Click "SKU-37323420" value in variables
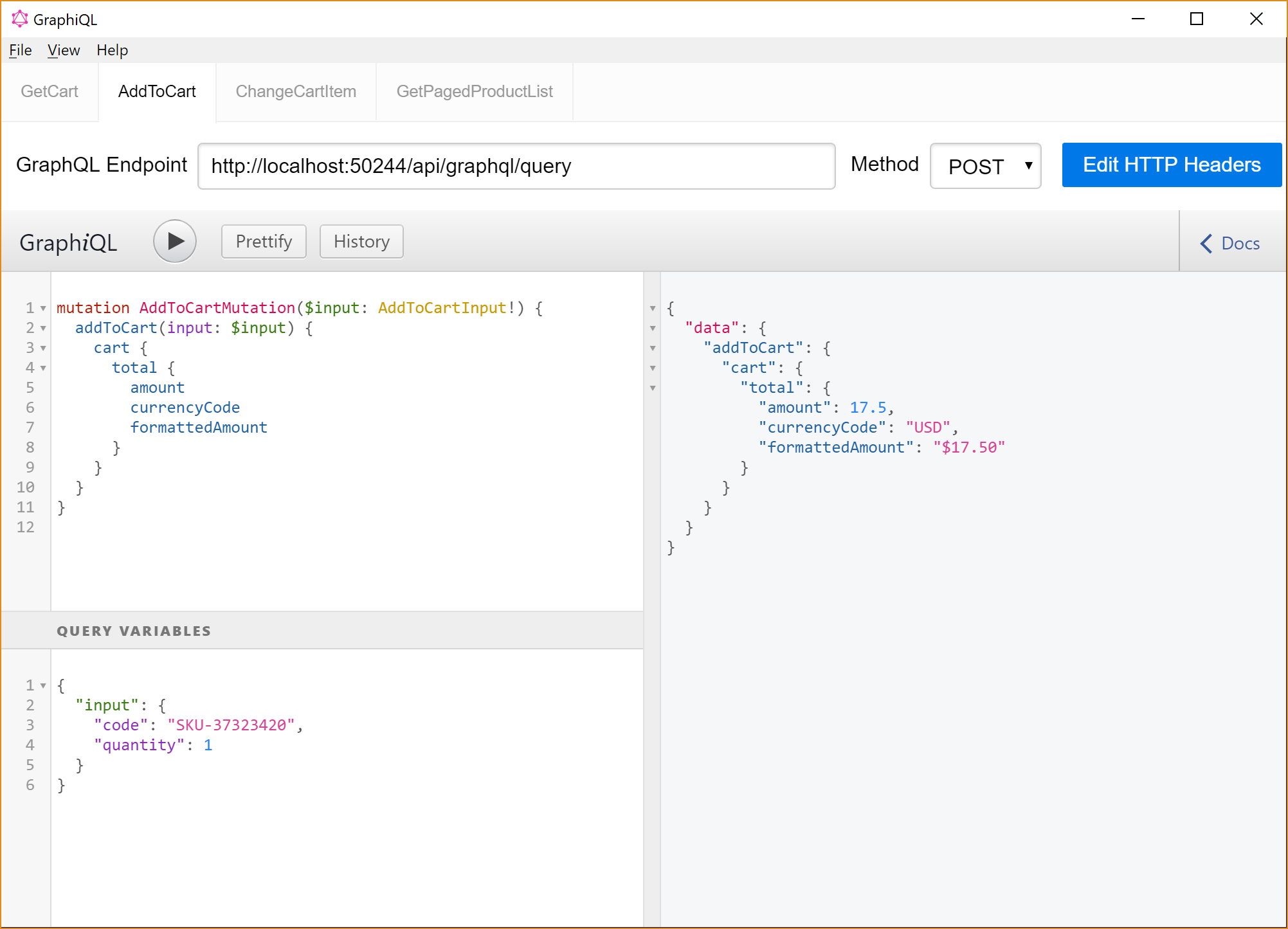1288x929 pixels. pos(231,725)
